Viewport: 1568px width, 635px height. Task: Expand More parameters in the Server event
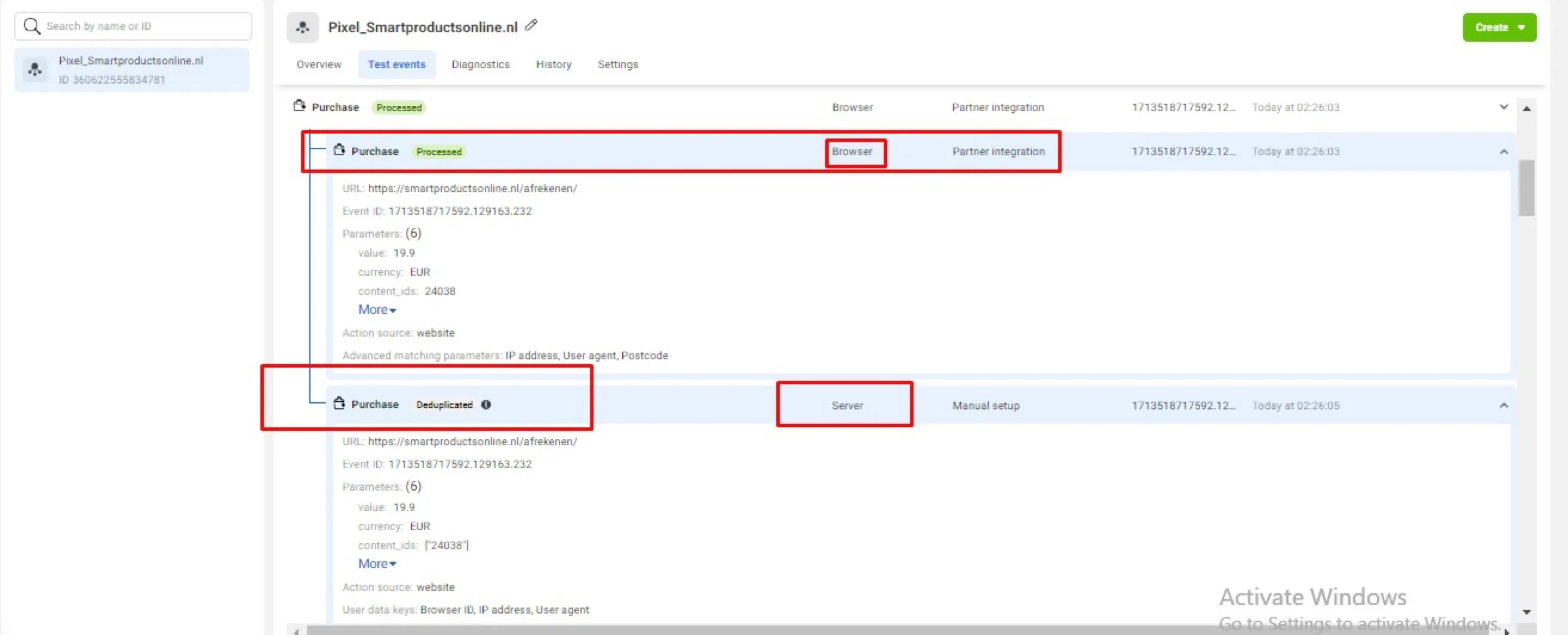[x=377, y=564]
